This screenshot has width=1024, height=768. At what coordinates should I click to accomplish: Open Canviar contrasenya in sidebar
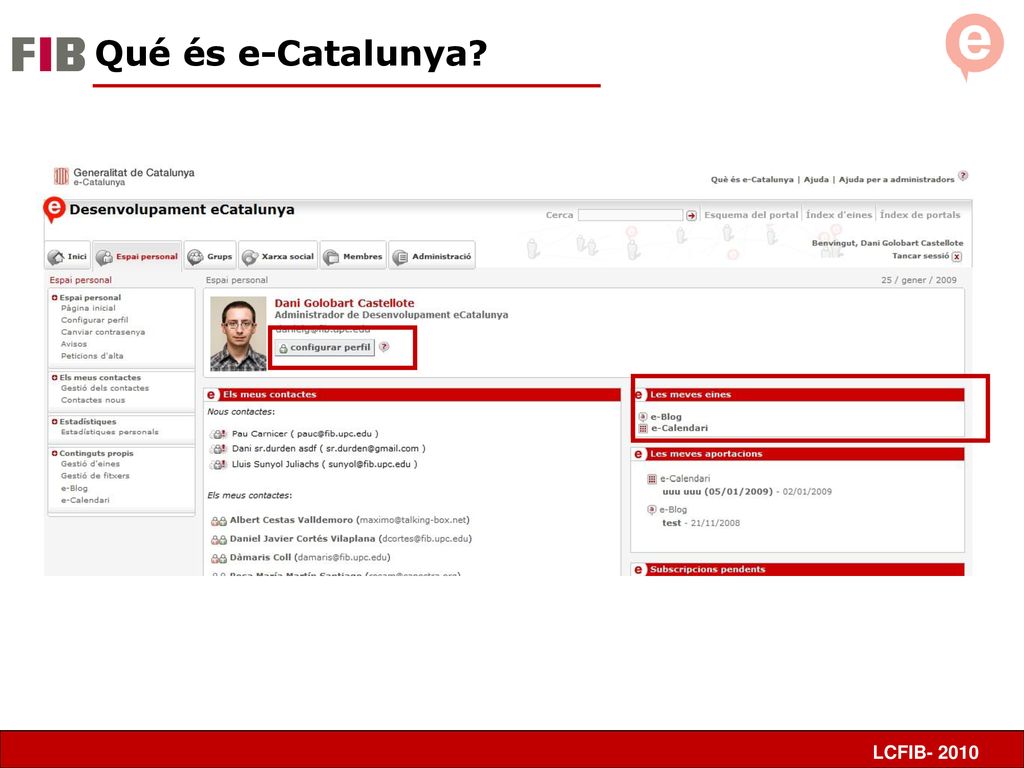pos(103,332)
